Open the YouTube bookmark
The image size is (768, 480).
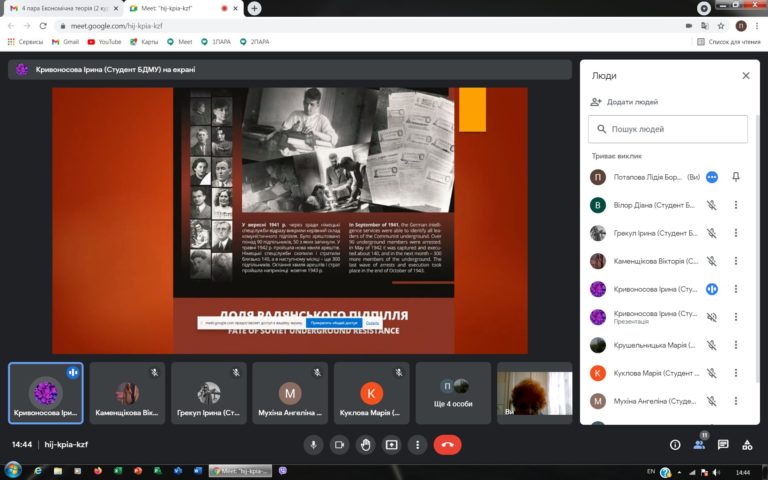104,42
